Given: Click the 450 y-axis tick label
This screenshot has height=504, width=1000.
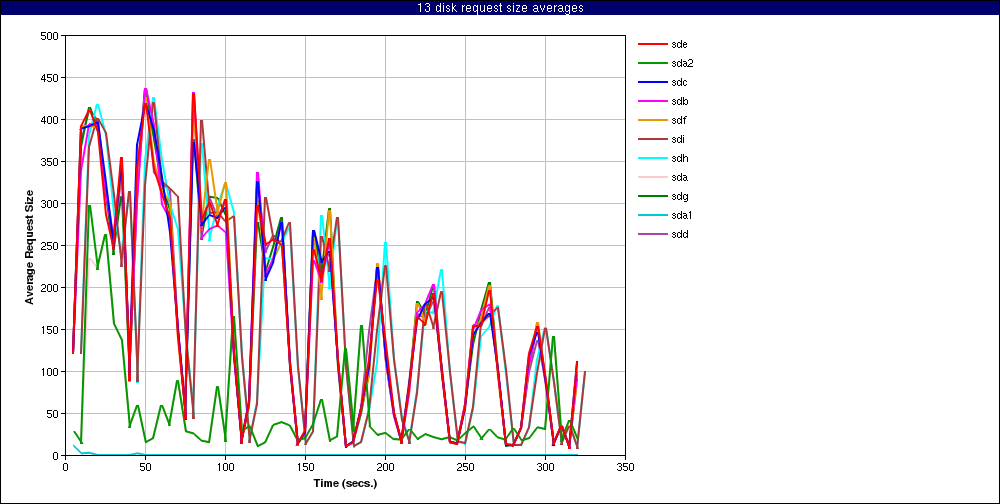Looking at the screenshot, I should pos(51,78).
